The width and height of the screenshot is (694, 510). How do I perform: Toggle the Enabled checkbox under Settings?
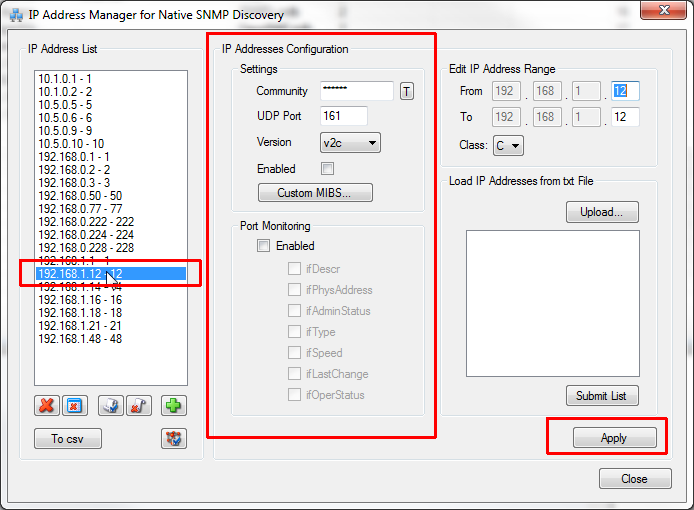(x=327, y=168)
